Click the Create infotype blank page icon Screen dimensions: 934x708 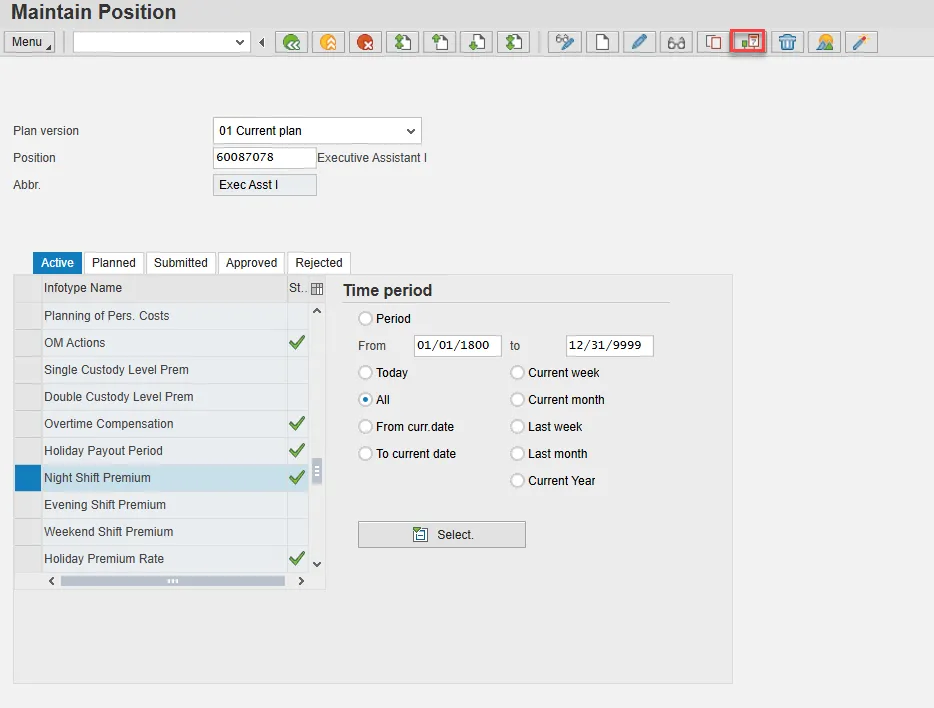point(602,42)
